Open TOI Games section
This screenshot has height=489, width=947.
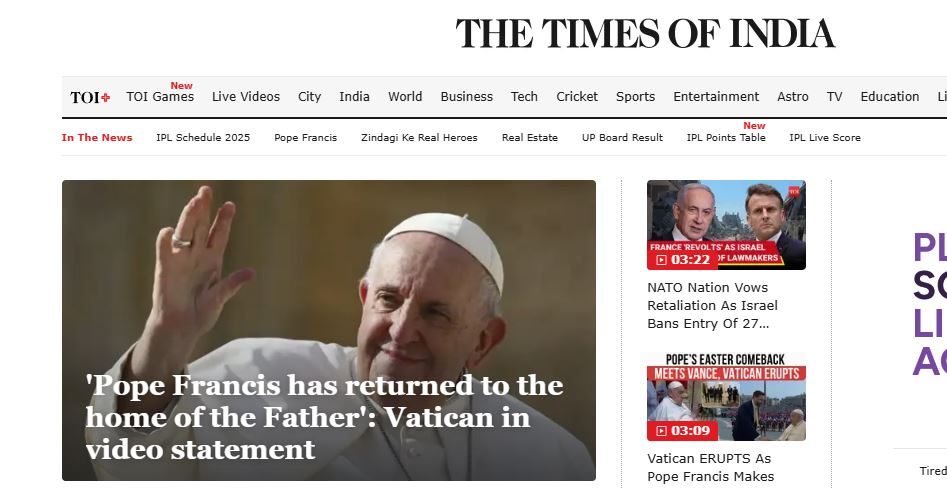click(160, 97)
